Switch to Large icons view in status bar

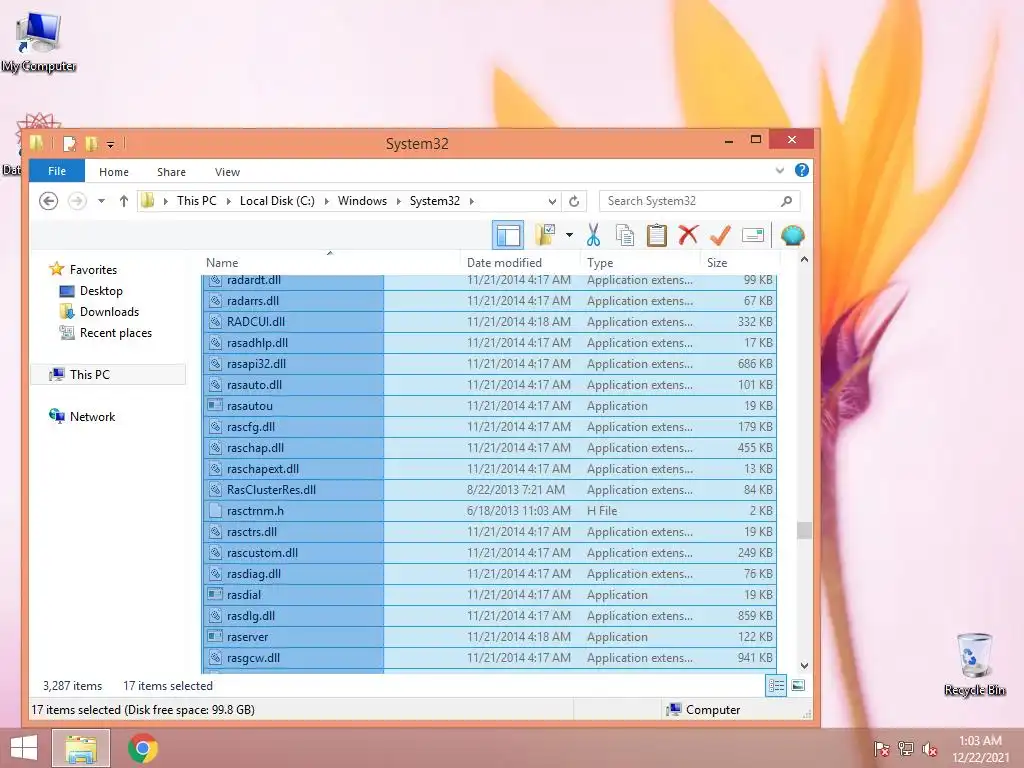[798, 686]
